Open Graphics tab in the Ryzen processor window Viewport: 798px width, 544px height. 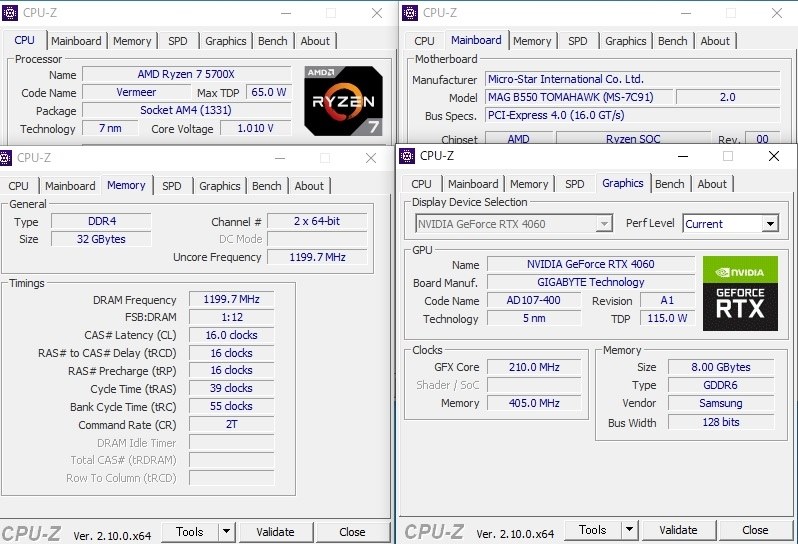click(225, 41)
